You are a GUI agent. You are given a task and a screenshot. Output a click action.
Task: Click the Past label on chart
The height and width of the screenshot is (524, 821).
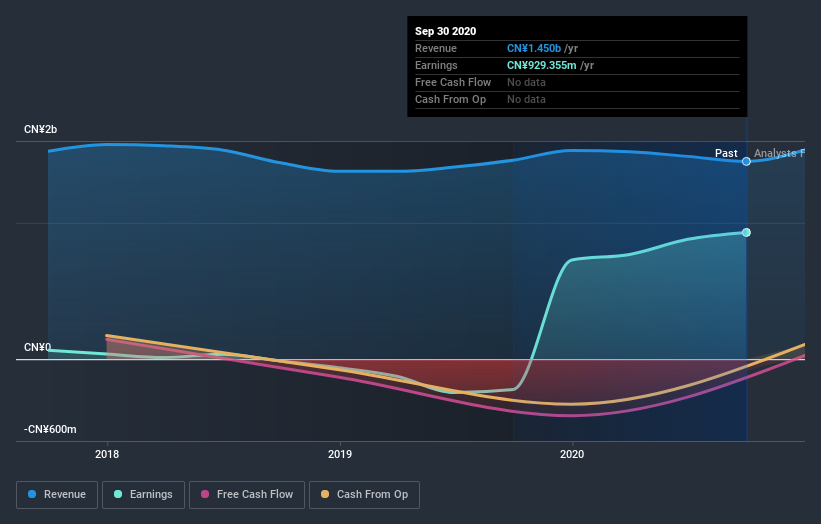click(726, 153)
